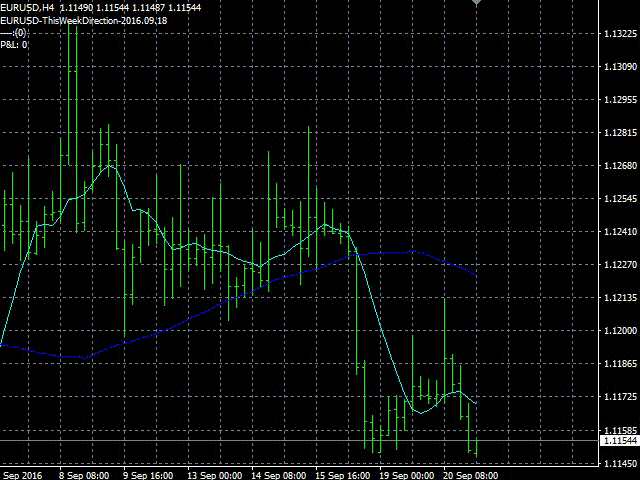Screen dimensions: 640x480
Task: Click the chart shift marker at top
Action: click(477, 3)
